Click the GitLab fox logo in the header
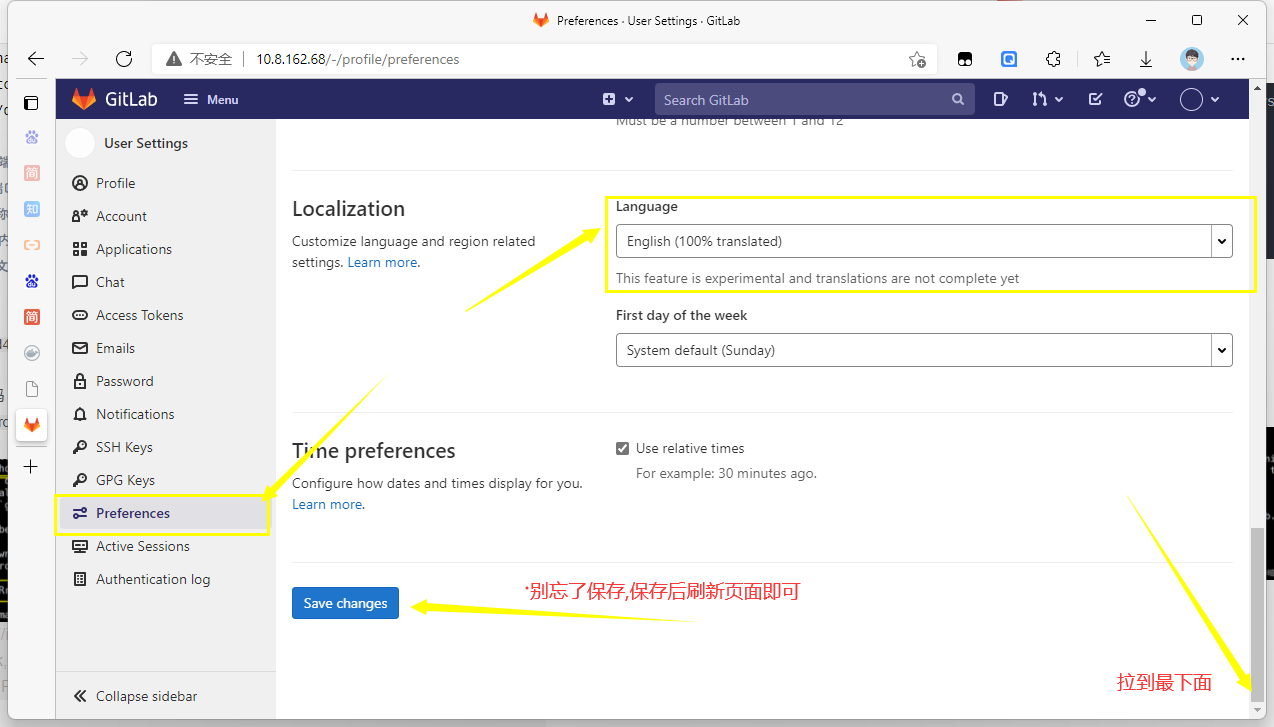The image size is (1274, 727). point(84,99)
